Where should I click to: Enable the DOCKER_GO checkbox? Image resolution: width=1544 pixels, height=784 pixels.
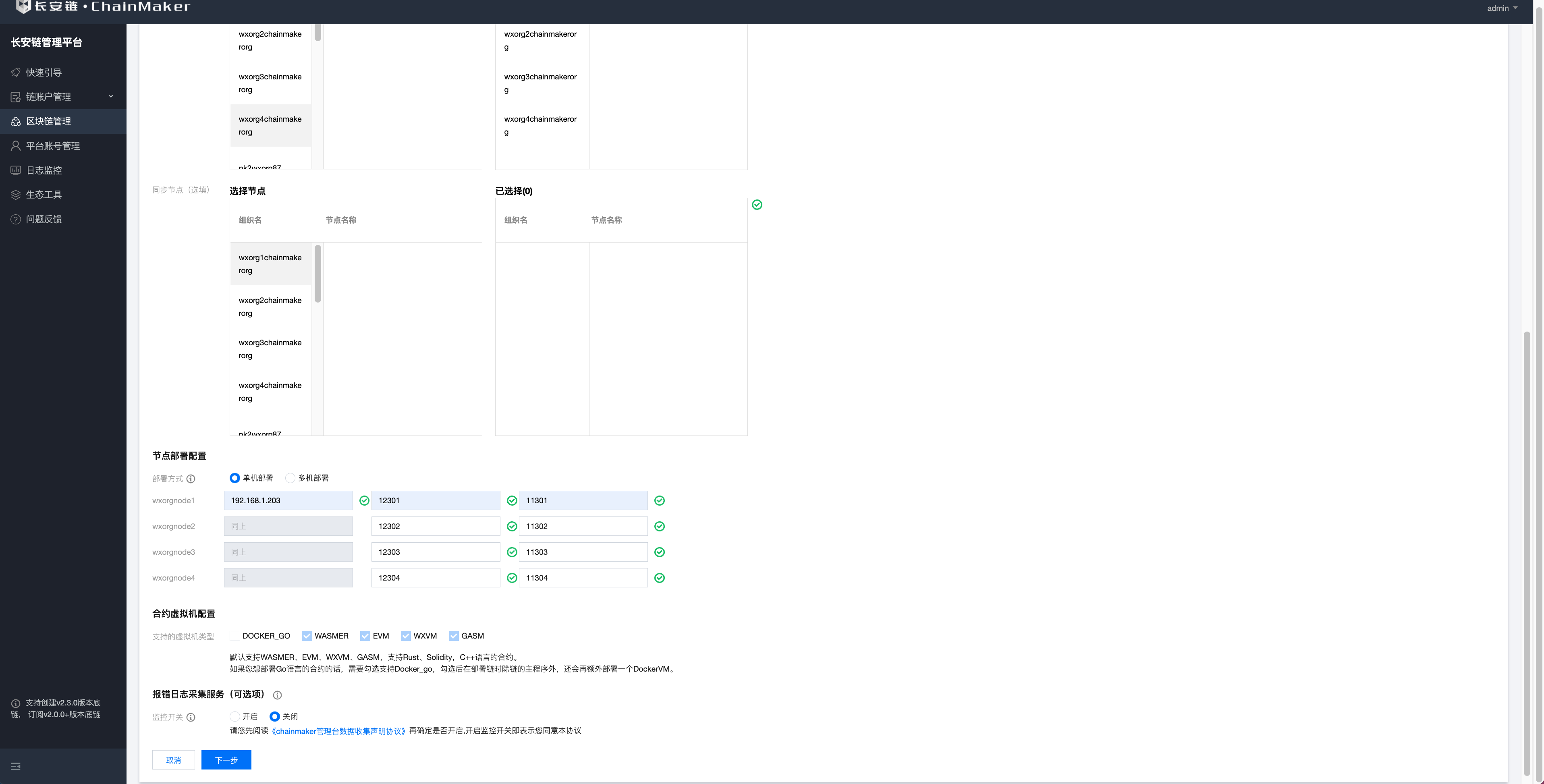coord(235,635)
